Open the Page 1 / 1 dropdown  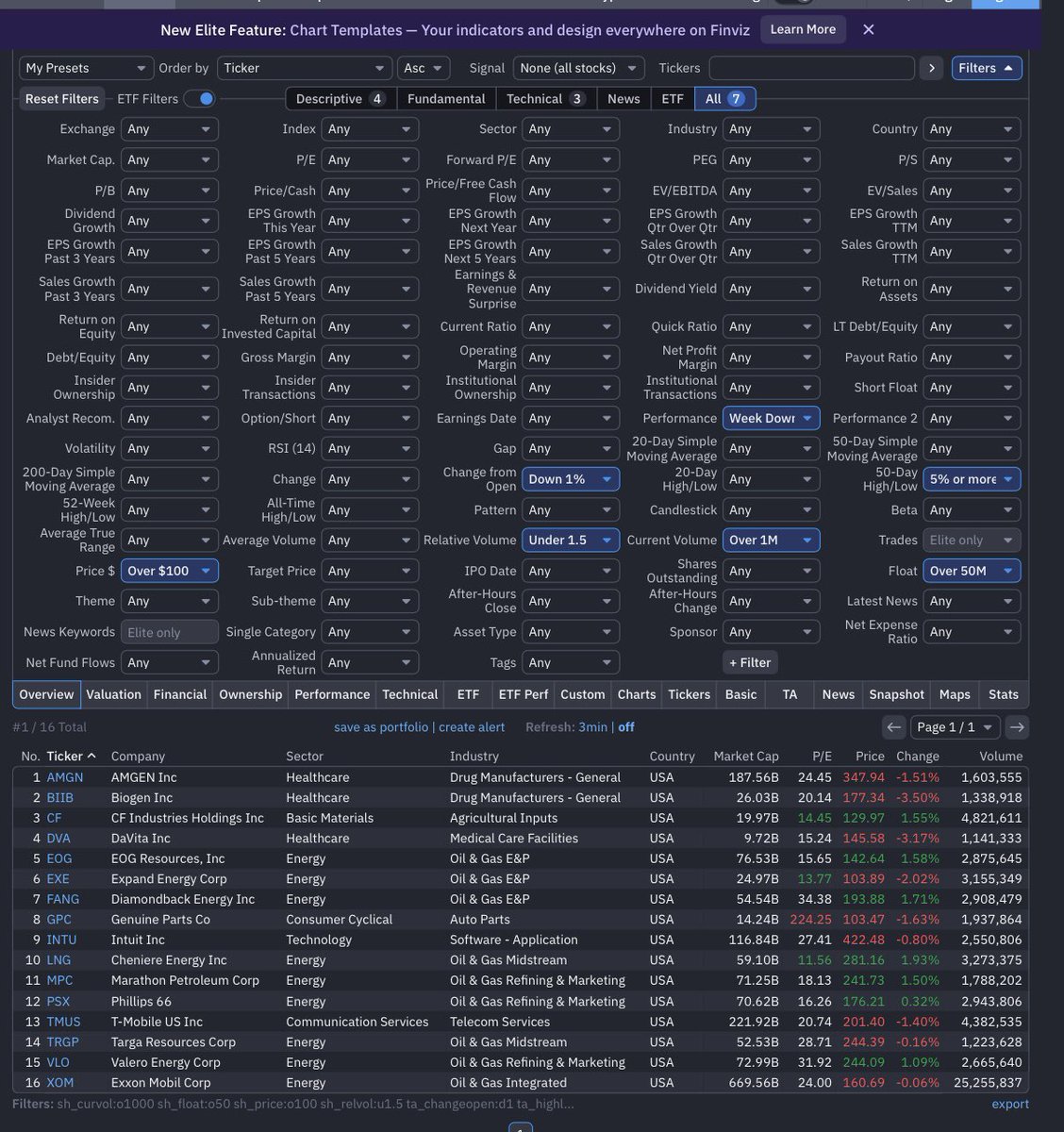tap(955, 727)
